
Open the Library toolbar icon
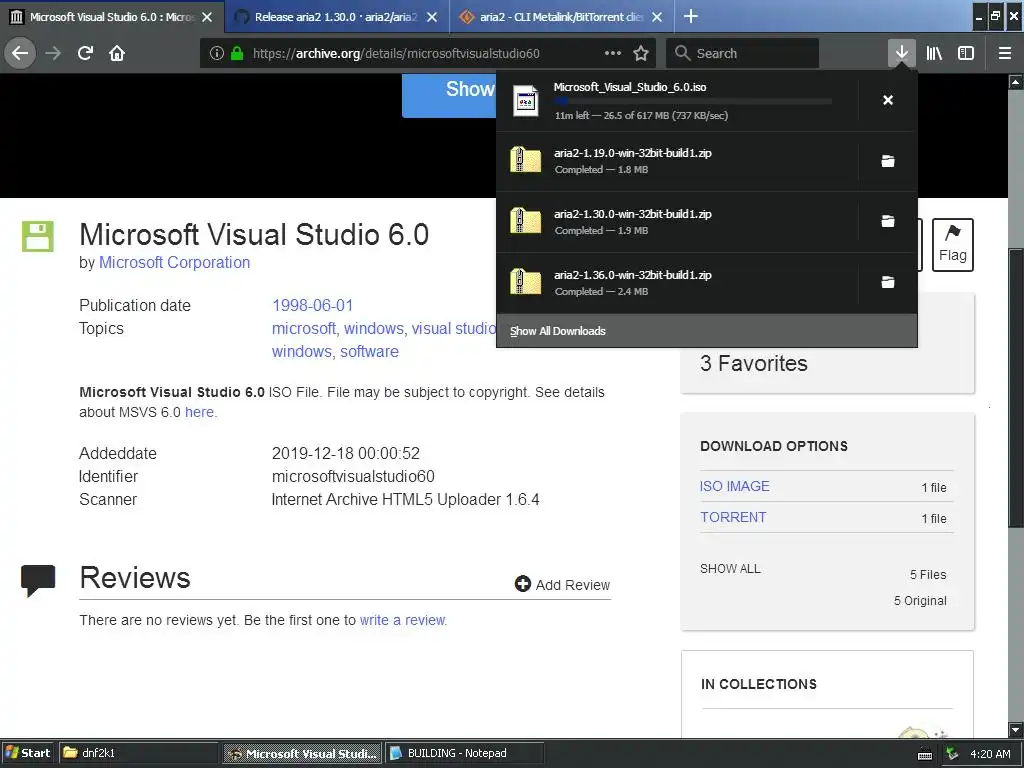point(934,53)
